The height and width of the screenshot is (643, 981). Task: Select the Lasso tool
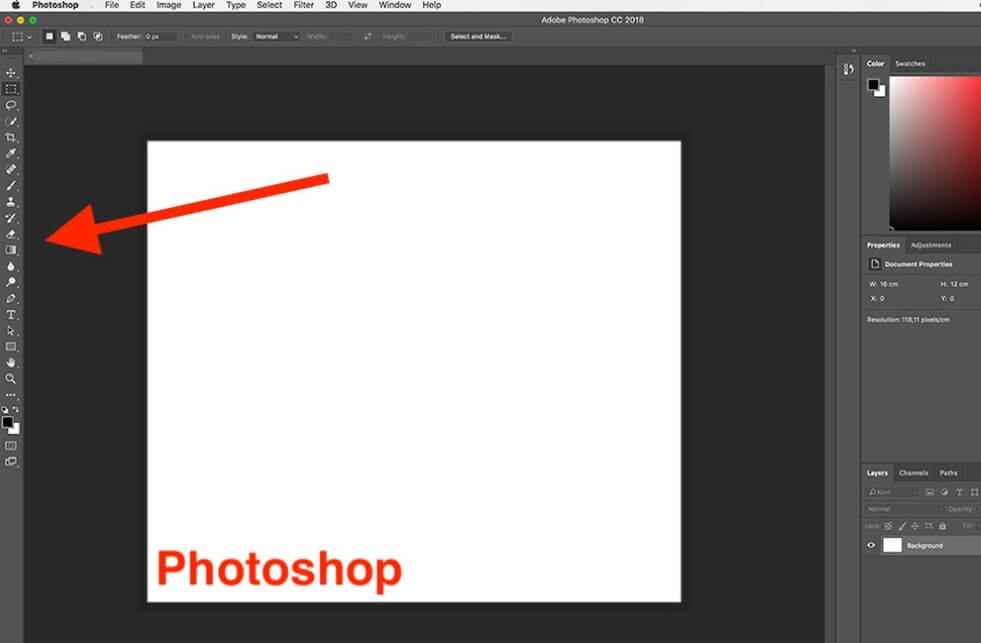tap(11, 105)
